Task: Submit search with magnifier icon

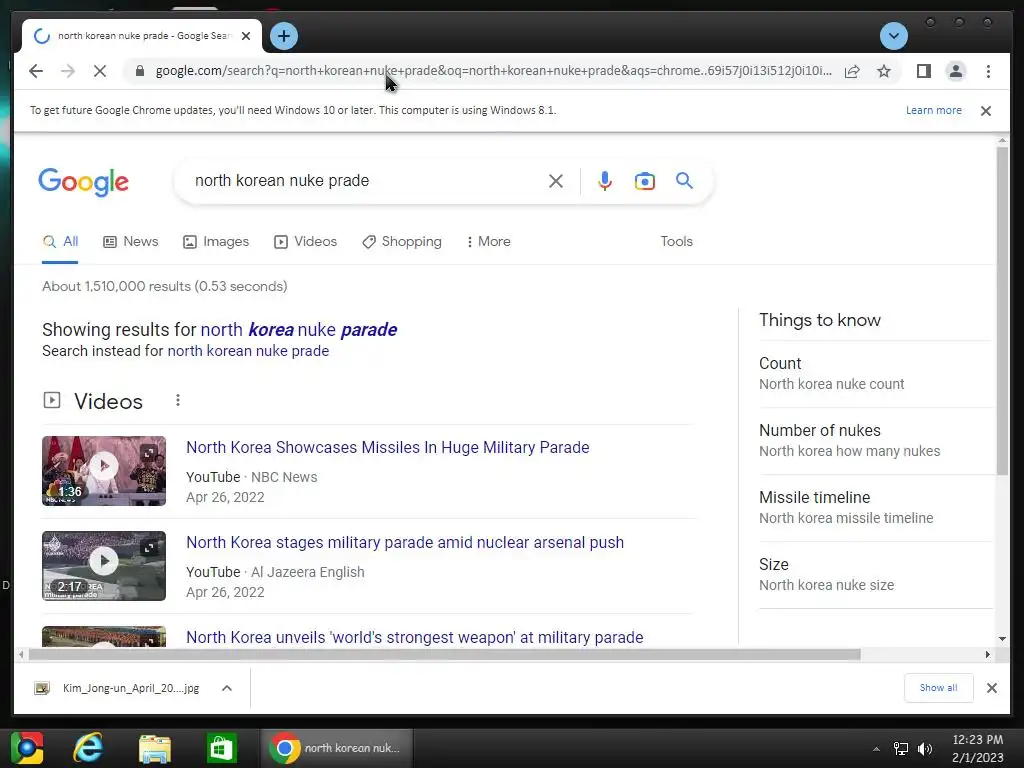Action: pos(684,180)
